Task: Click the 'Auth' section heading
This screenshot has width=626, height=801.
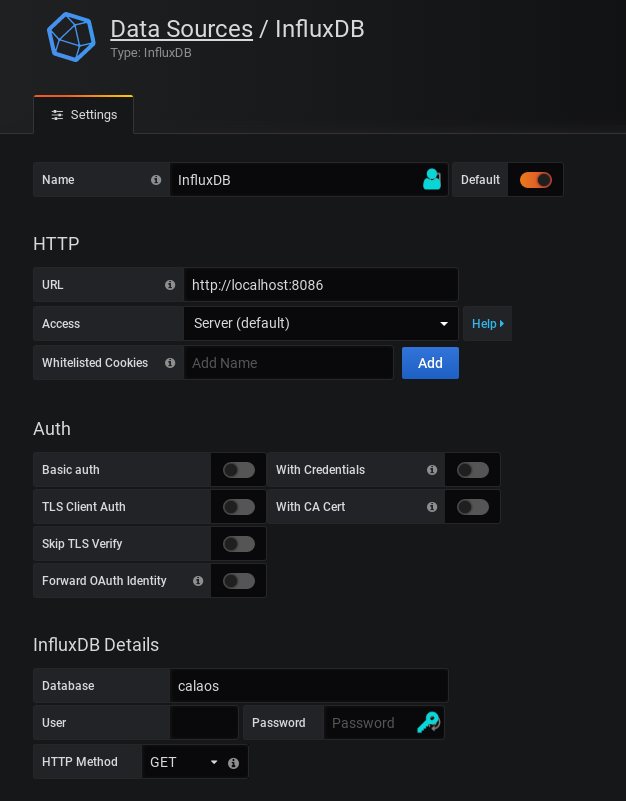Action: point(52,429)
